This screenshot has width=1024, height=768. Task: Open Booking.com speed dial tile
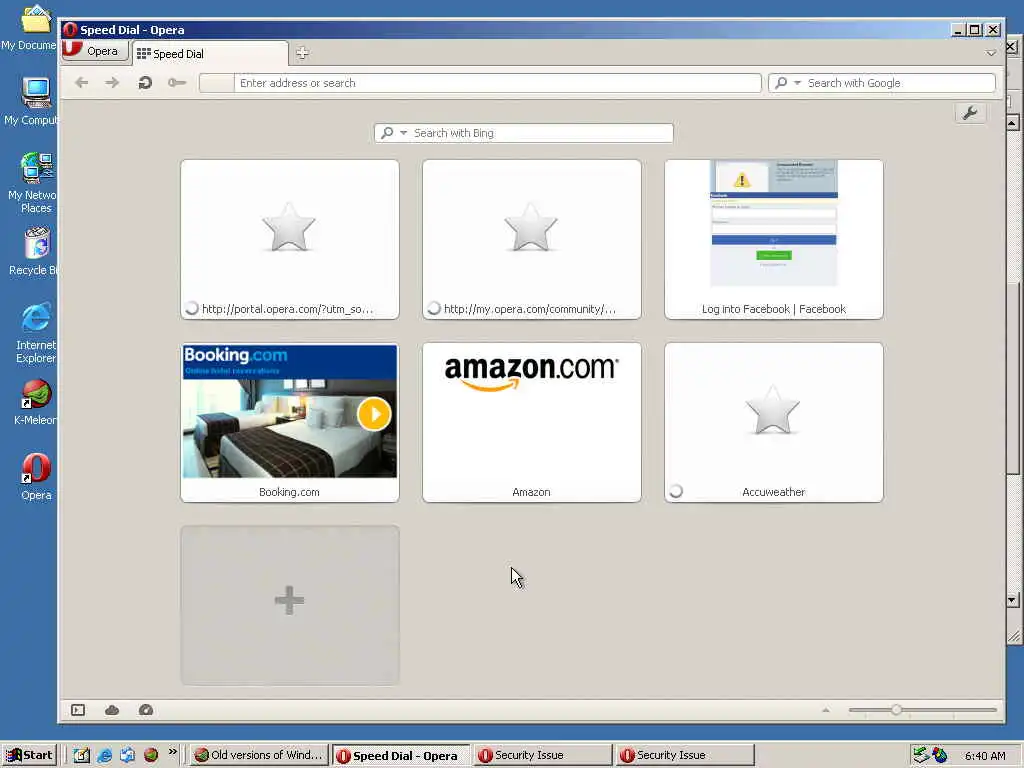click(289, 423)
